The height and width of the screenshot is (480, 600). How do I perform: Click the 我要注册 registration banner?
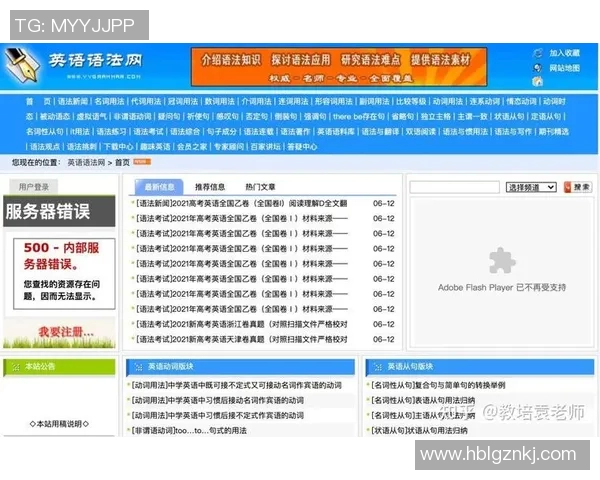pyautogui.click(x=59, y=332)
